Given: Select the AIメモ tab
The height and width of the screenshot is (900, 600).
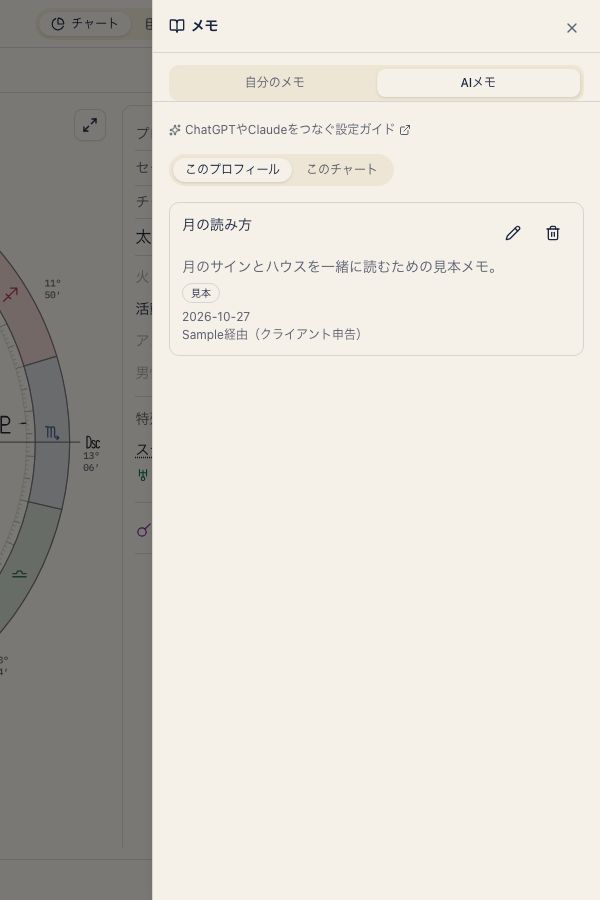Looking at the screenshot, I should 478,82.
